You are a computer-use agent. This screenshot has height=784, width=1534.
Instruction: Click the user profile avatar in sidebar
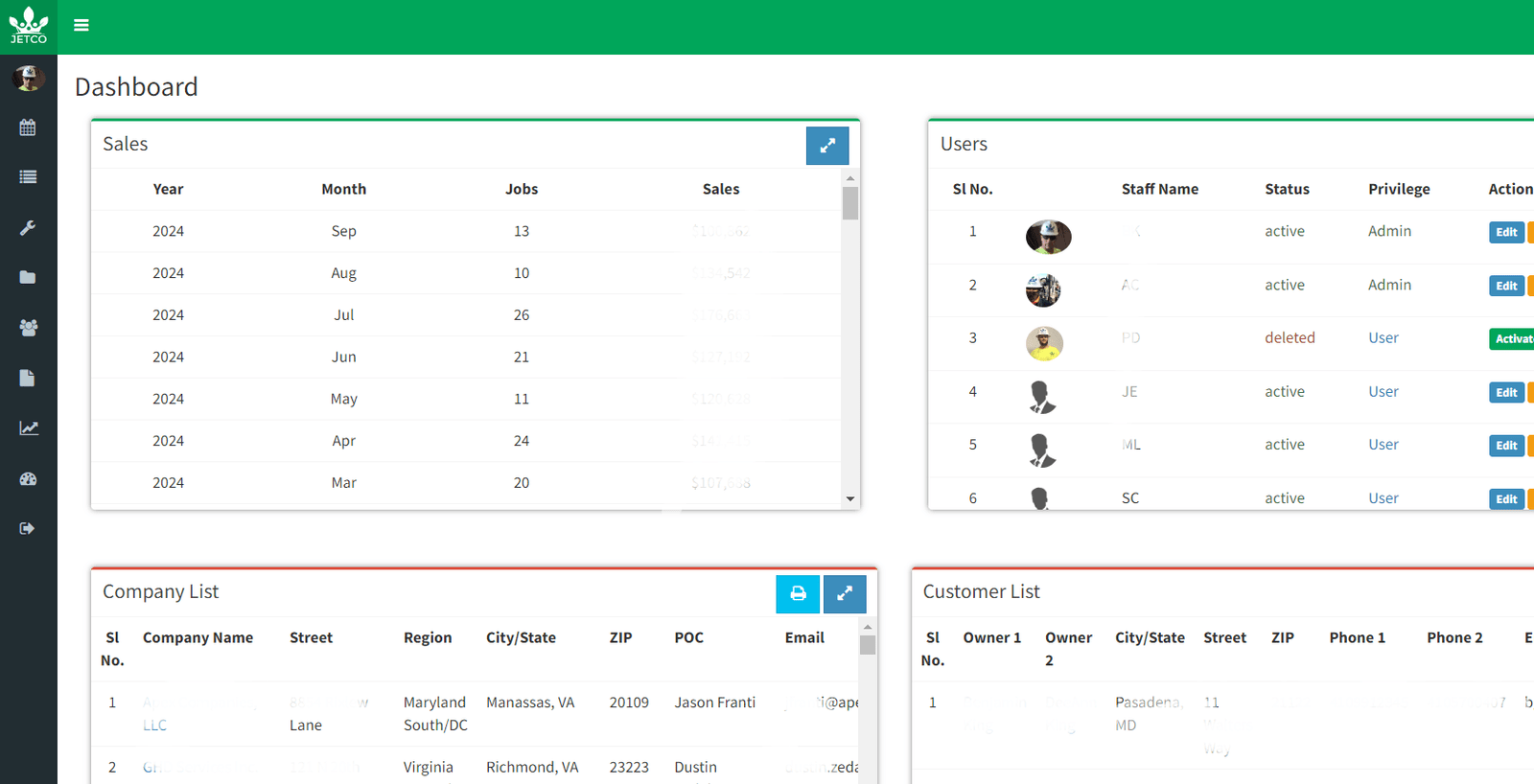coord(29,78)
